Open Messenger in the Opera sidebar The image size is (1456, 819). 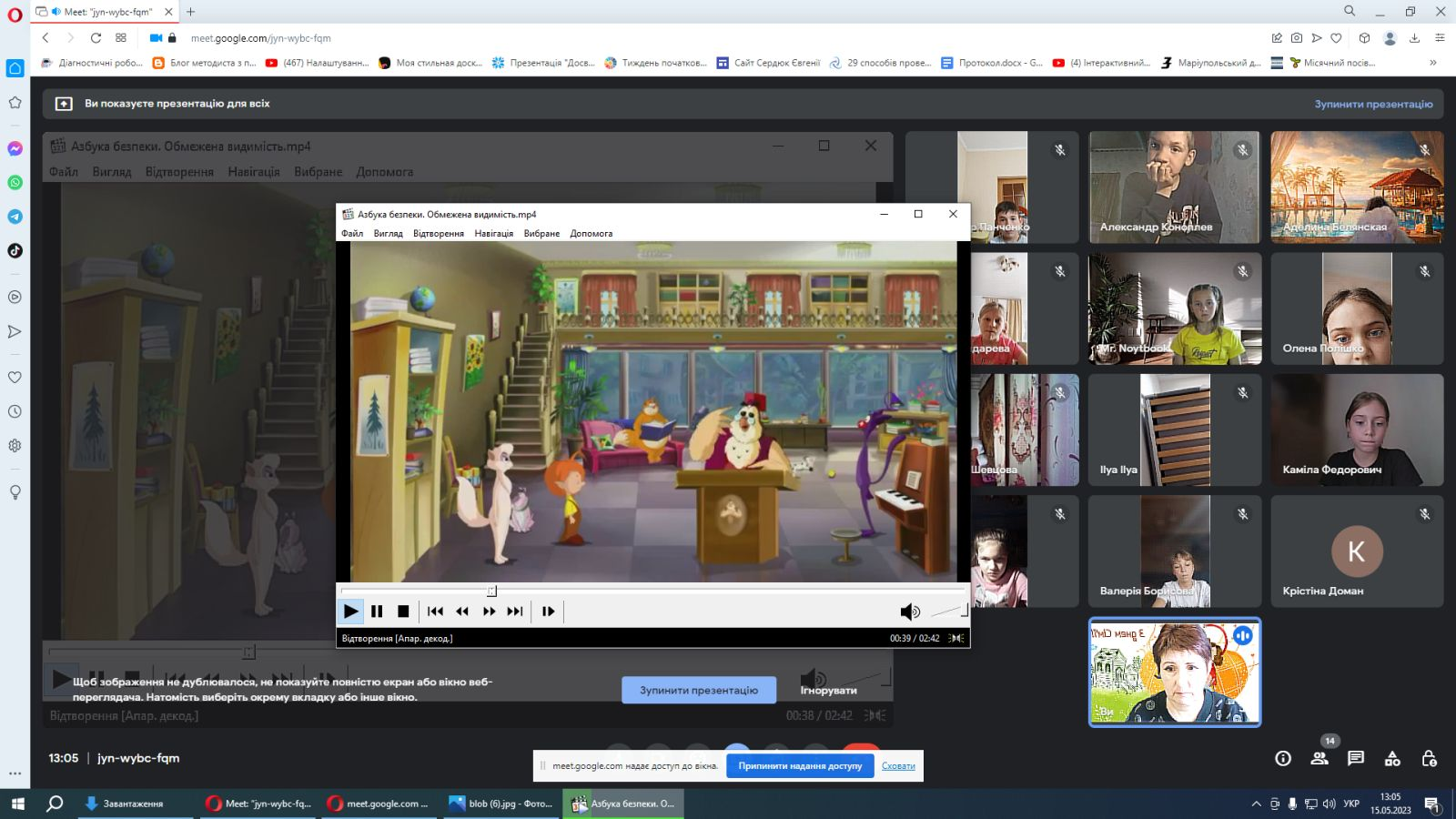coord(15,148)
